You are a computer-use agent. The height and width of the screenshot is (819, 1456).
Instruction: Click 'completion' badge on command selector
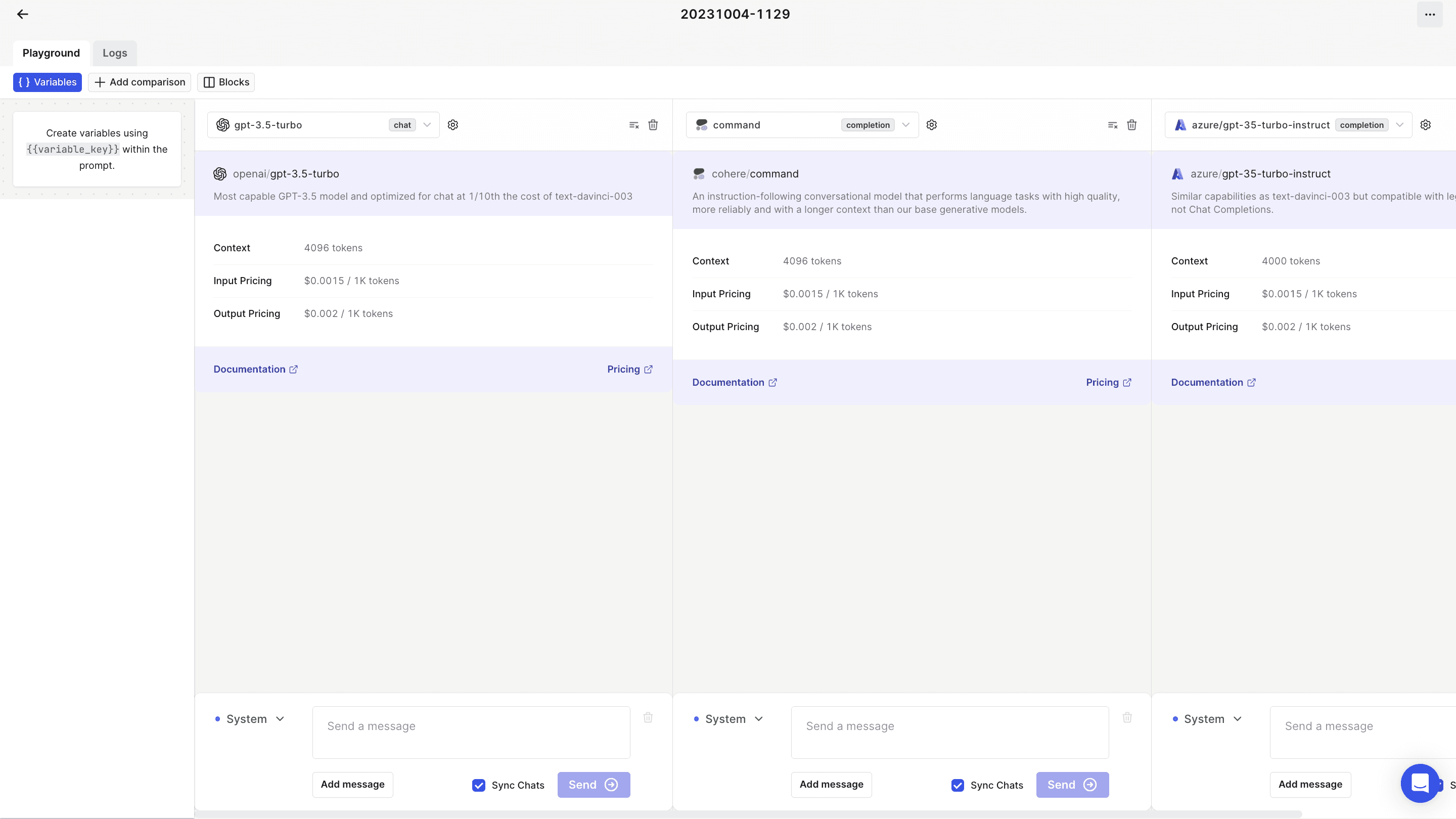click(x=868, y=125)
